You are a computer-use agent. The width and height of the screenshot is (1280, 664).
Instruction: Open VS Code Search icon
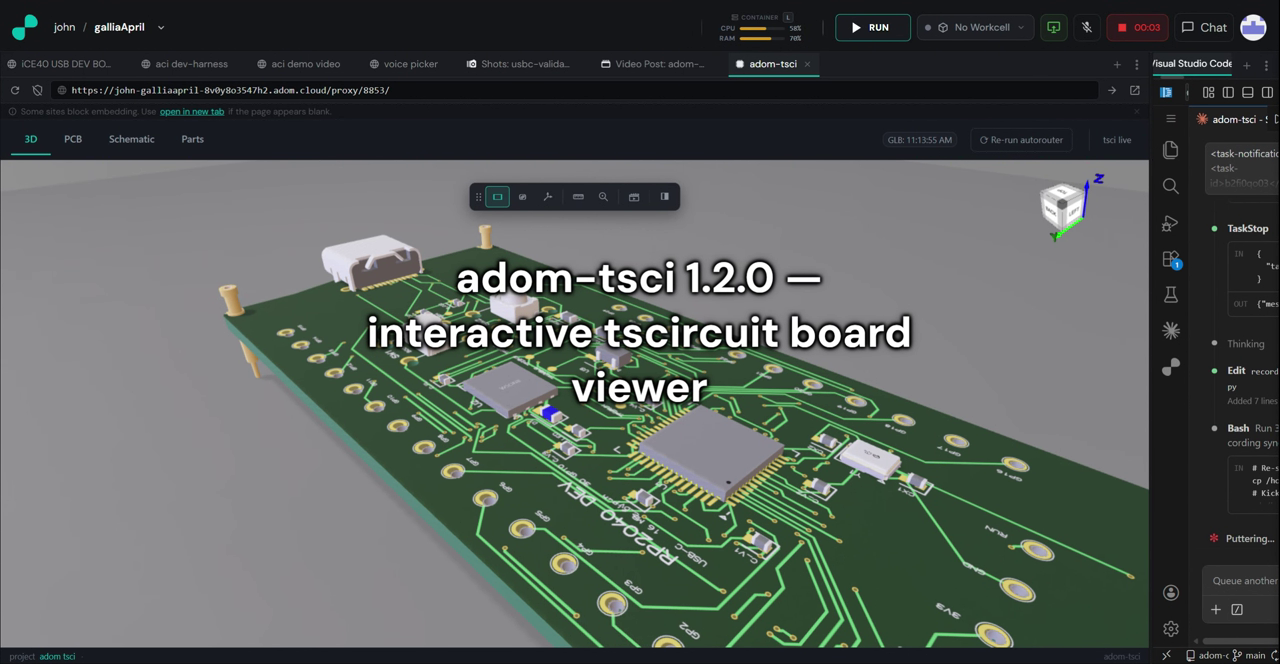click(1171, 186)
